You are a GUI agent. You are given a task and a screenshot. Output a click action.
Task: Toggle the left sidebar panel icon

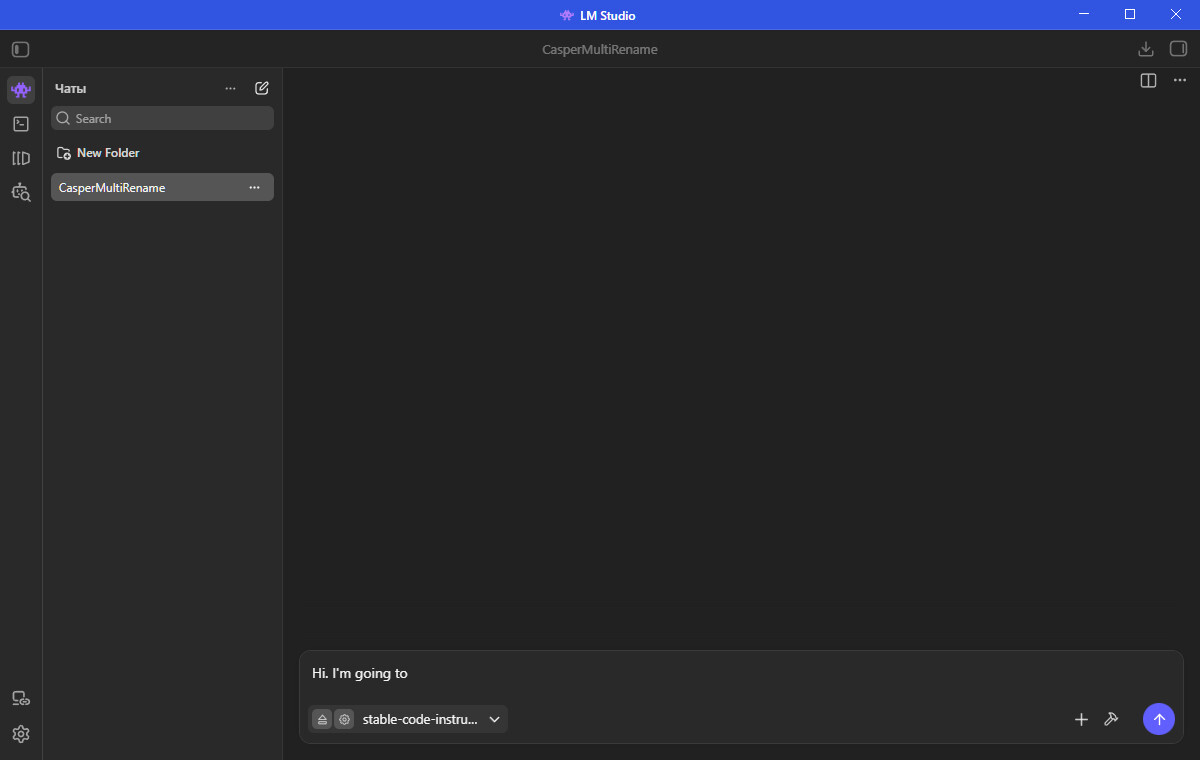click(x=21, y=49)
